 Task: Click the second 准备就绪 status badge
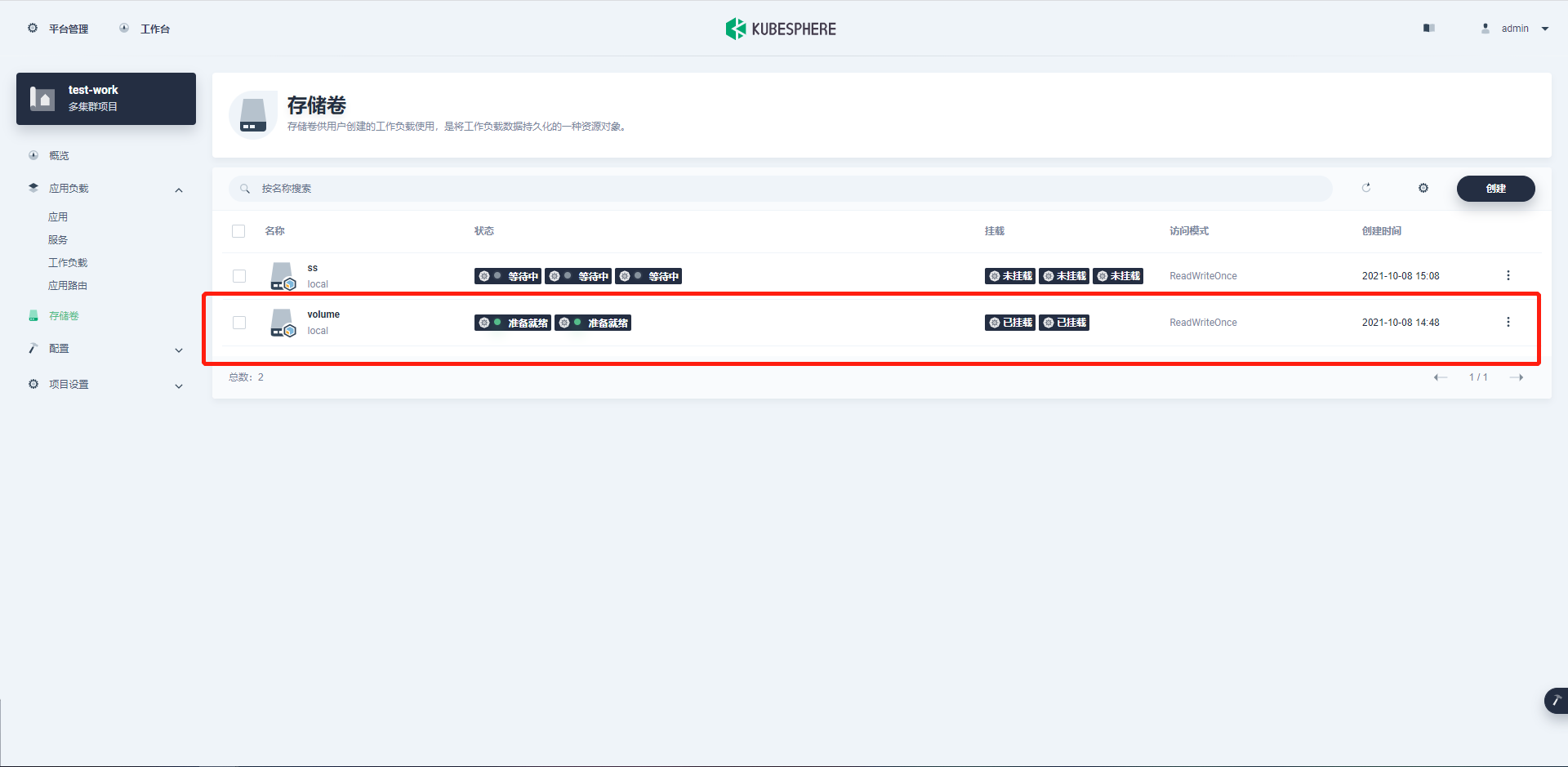[x=593, y=323]
